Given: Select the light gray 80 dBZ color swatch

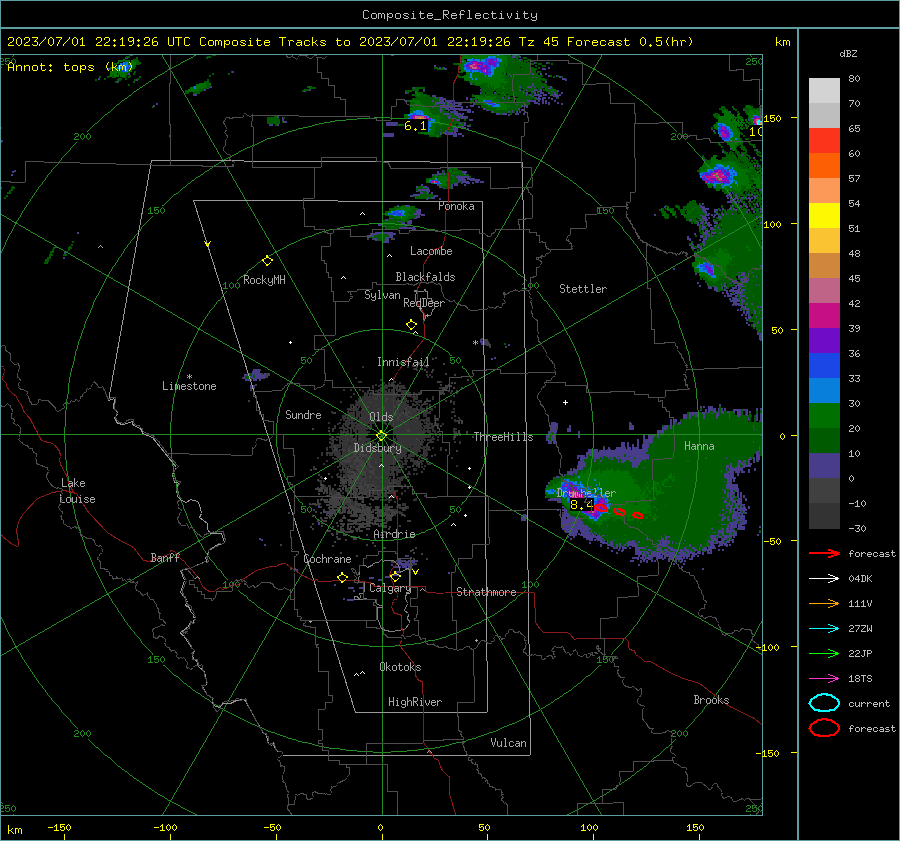Looking at the screenshot, I should 824,91.
